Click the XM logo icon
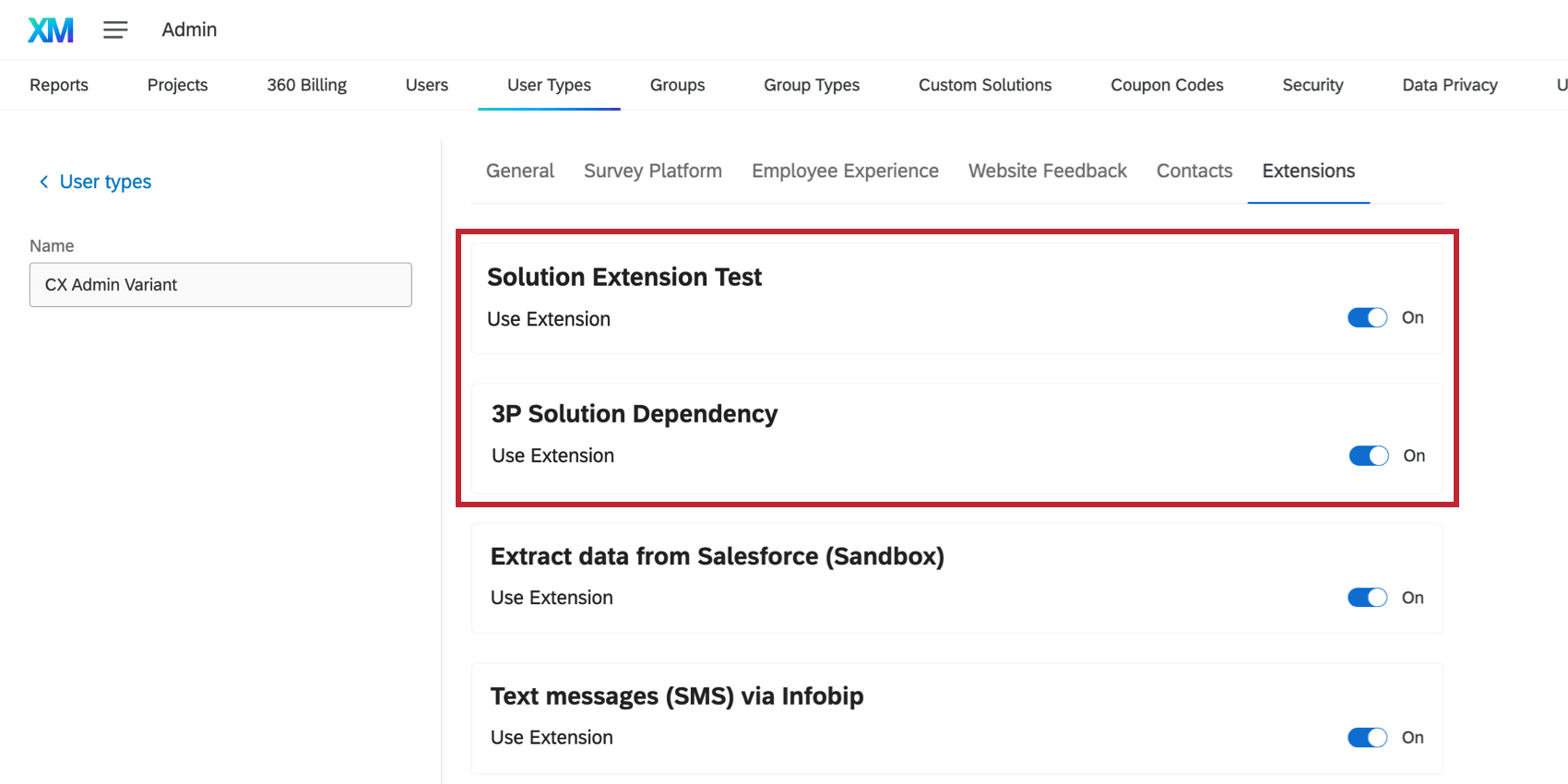 click(51, 30)
